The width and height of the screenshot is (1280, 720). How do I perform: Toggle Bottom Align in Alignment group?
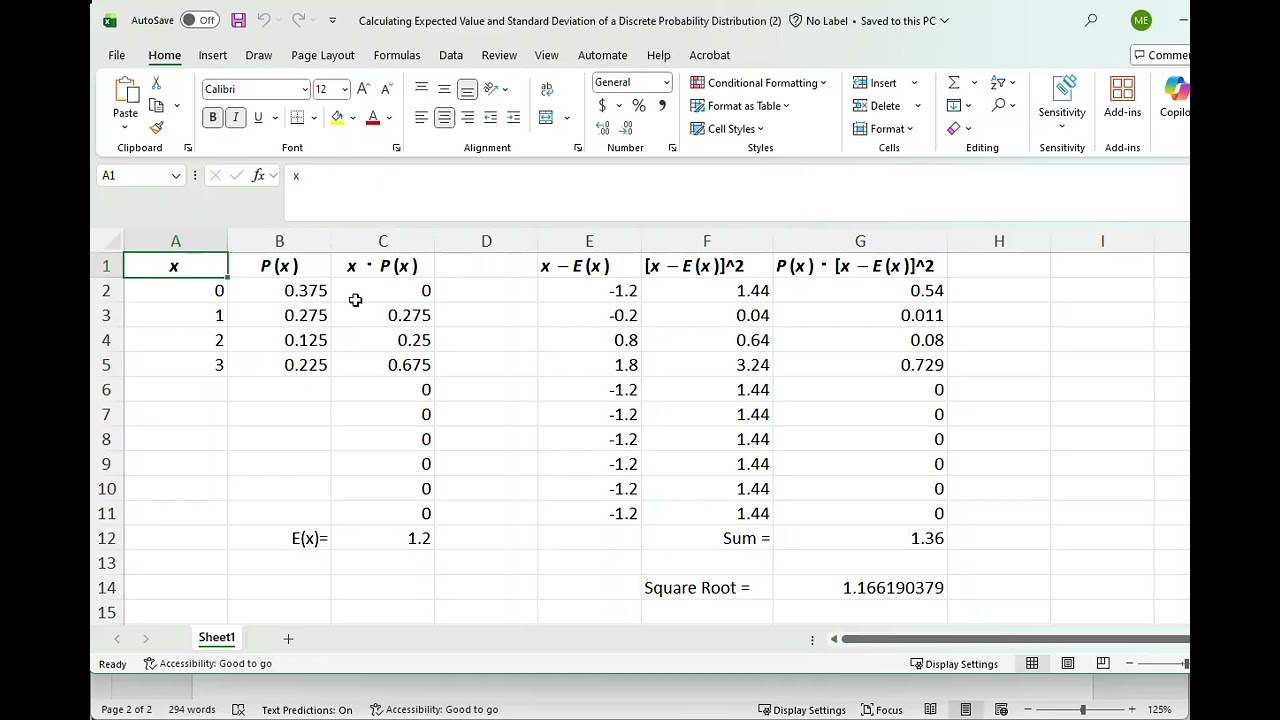(x=467, y=89)
